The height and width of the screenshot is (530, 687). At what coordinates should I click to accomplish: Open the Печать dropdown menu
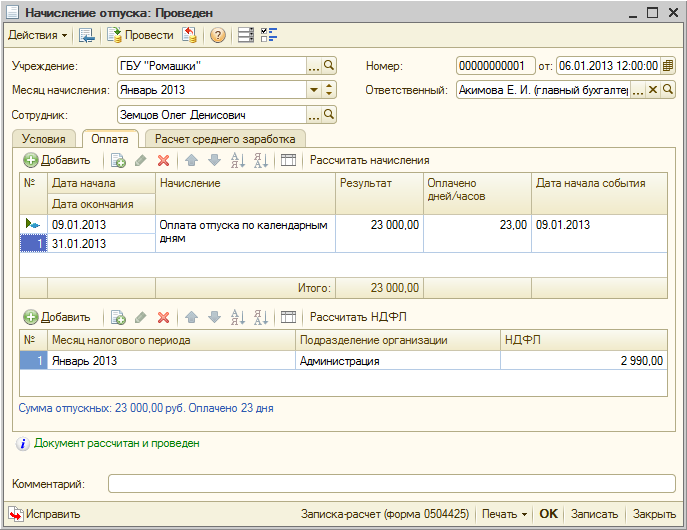[504, 514]
